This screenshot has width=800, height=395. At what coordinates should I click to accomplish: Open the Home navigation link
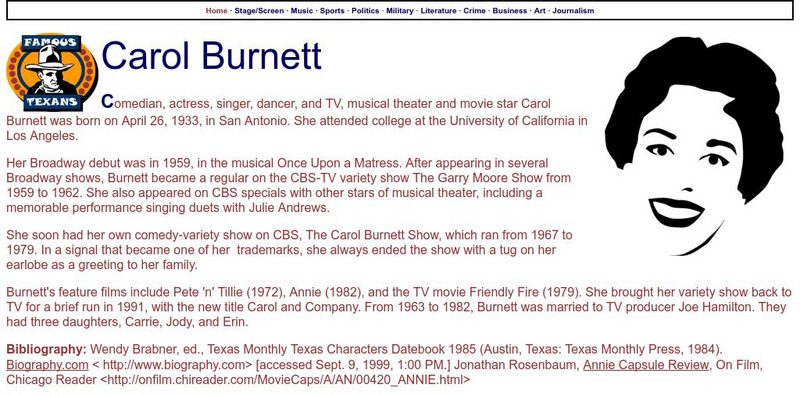216,11
